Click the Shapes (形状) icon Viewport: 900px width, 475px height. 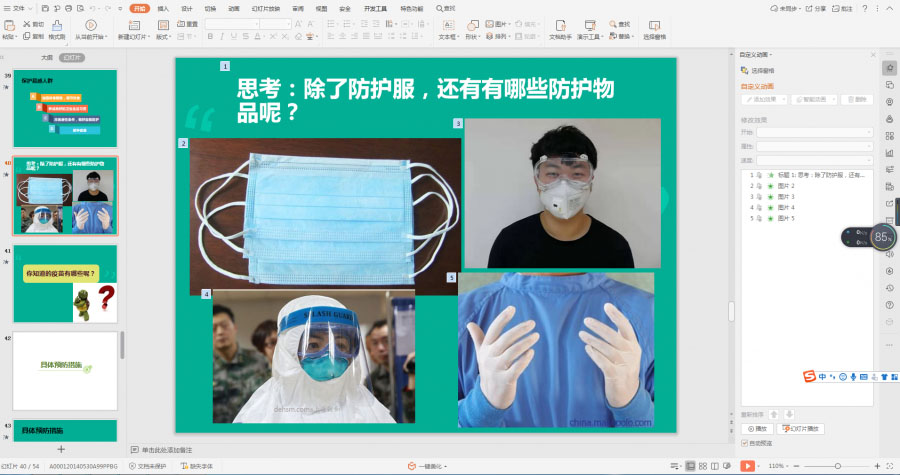coord(471,24)
